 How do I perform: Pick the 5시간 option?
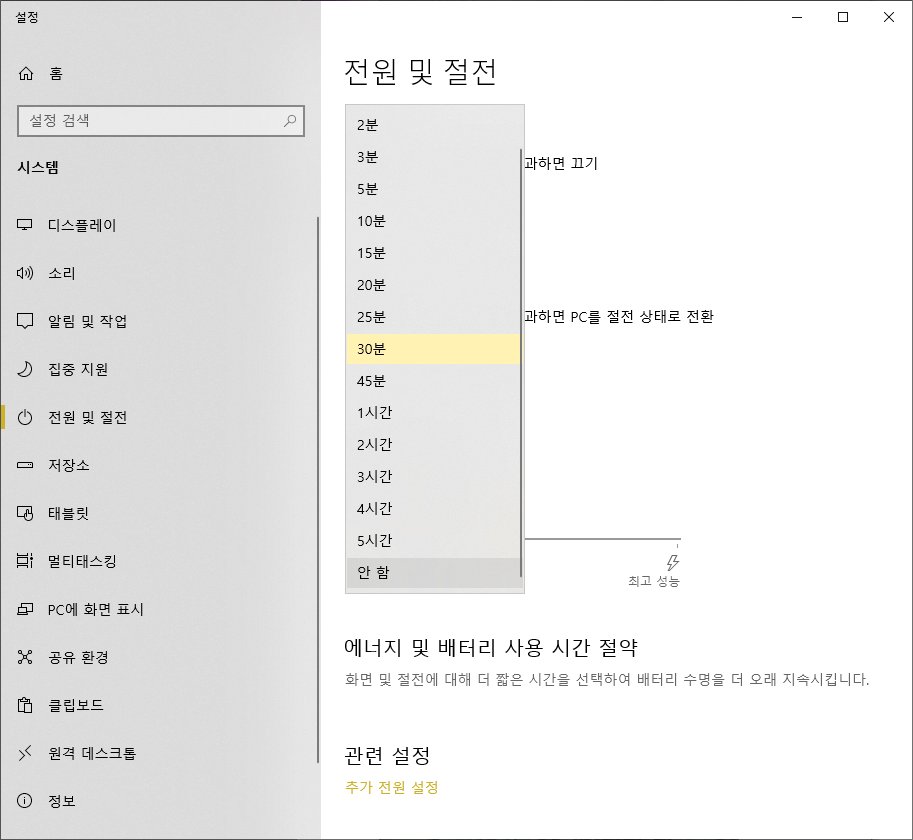pyautogui.click(x=433, y=541)
